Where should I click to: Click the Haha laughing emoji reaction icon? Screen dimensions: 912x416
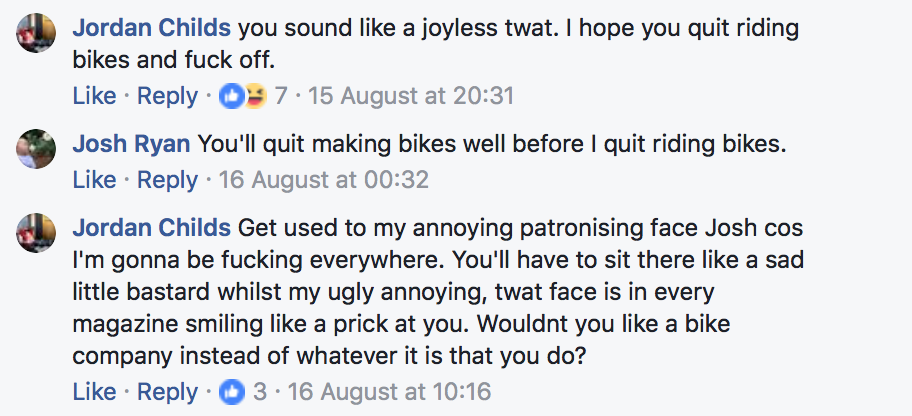pos(254,97)
